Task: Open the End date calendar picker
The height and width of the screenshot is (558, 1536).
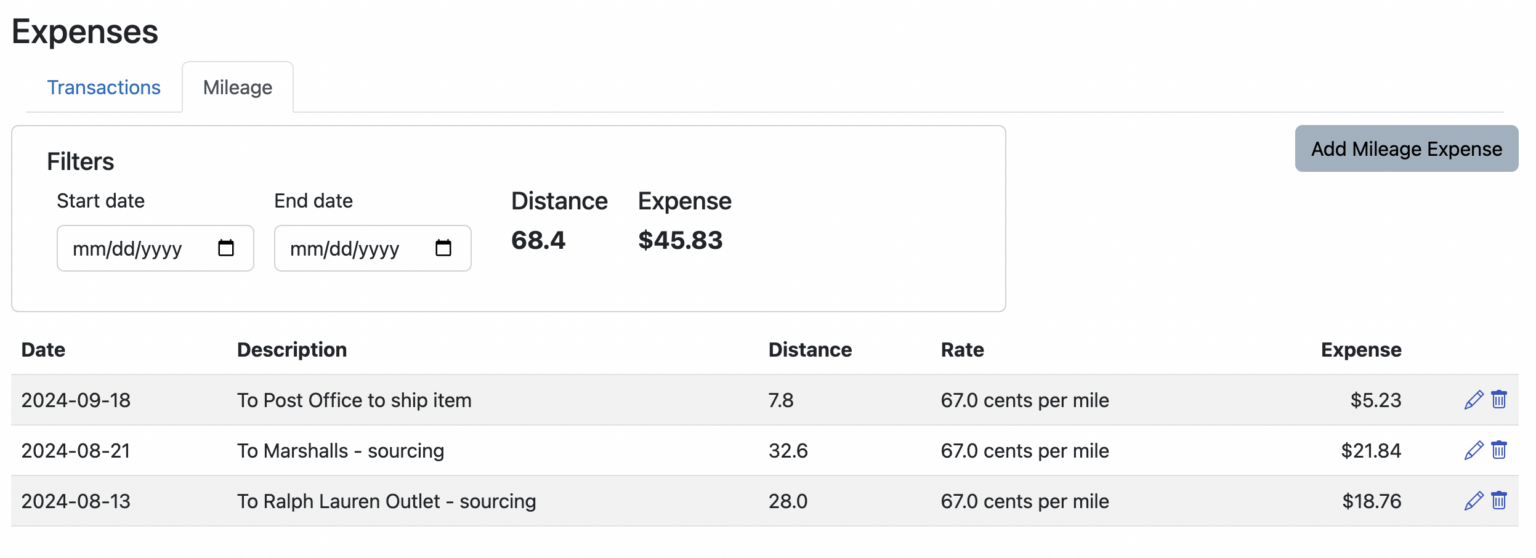Action: 443,249
